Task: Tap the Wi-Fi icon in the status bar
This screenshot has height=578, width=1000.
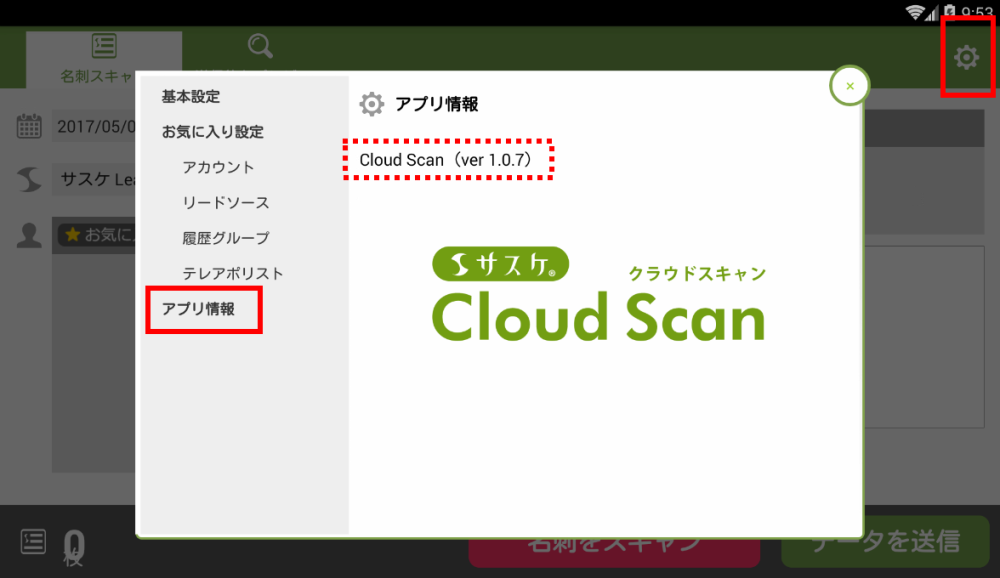Action: [914, 12]
